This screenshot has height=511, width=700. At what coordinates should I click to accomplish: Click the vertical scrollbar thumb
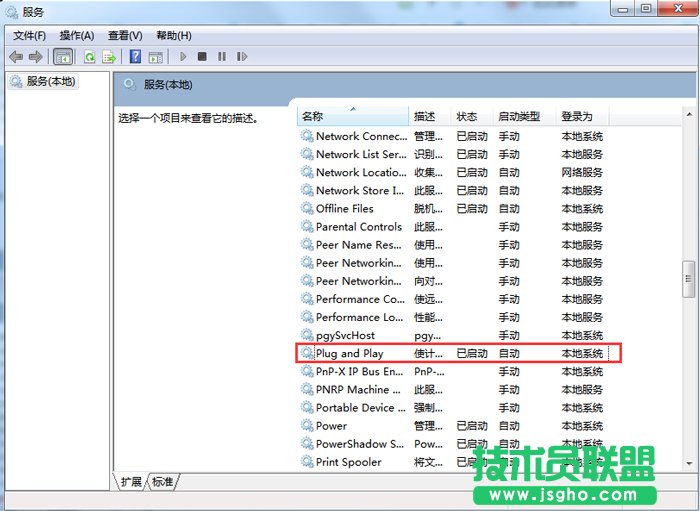689,279
